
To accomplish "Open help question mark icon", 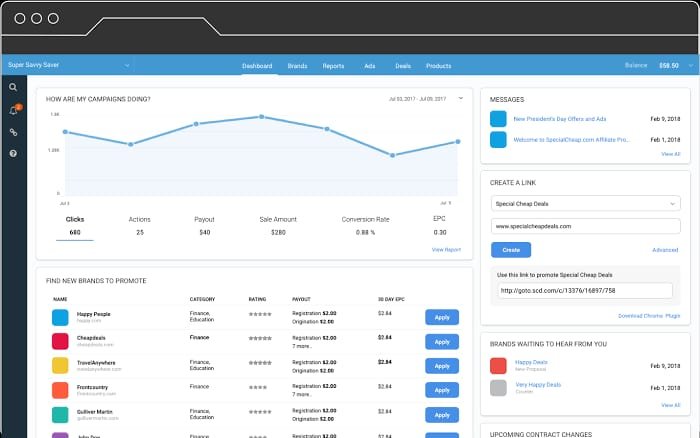I will (x=13, y=154).
